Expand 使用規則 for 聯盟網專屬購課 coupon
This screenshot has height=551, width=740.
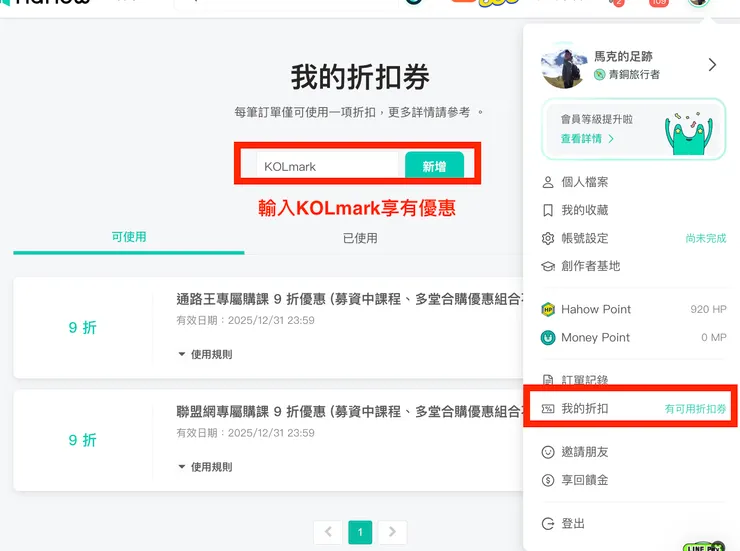point(205,467)
